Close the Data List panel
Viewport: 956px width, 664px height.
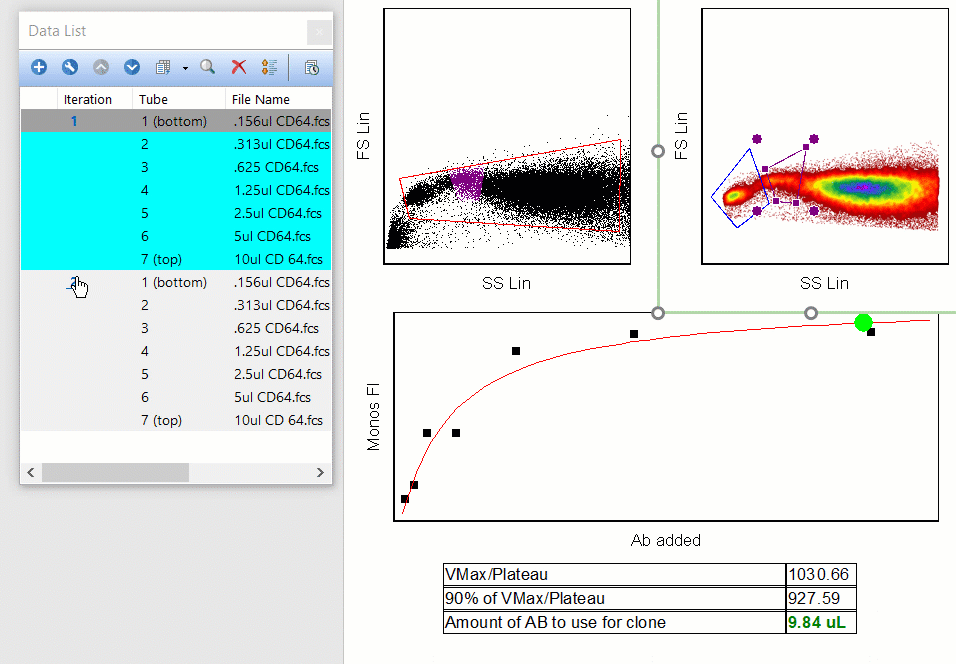pyautogui.click(x=318, y=31)
